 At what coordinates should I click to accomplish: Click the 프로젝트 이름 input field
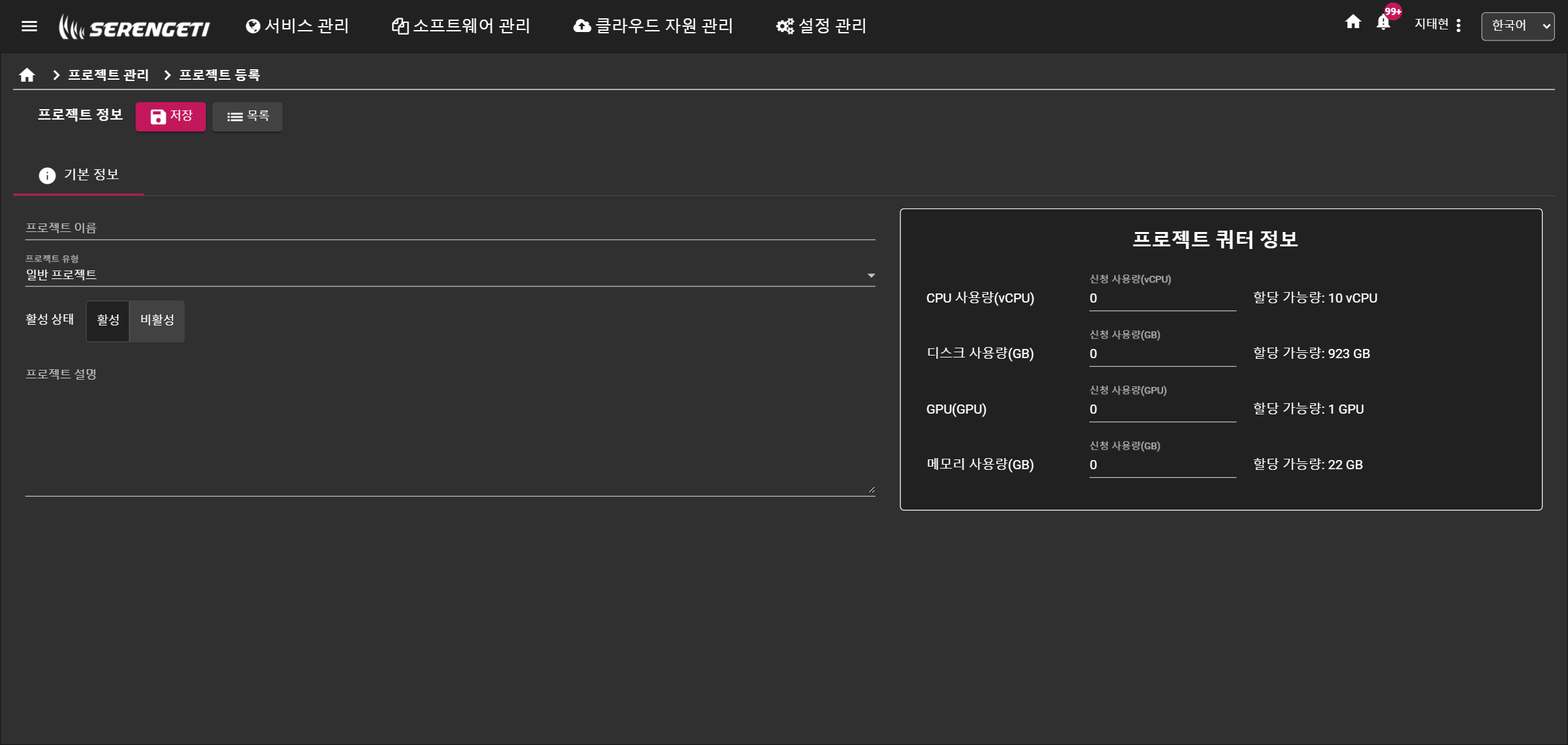[449, 228]
